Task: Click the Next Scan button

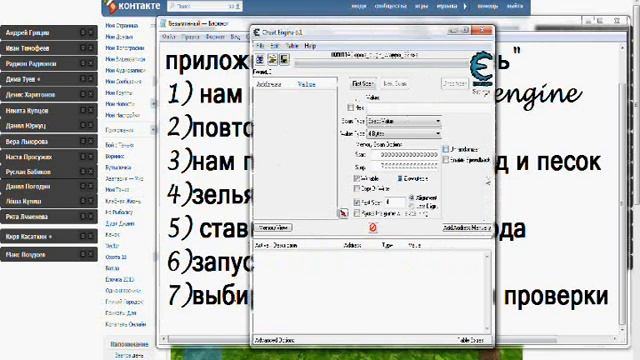Action: (394, 84)
